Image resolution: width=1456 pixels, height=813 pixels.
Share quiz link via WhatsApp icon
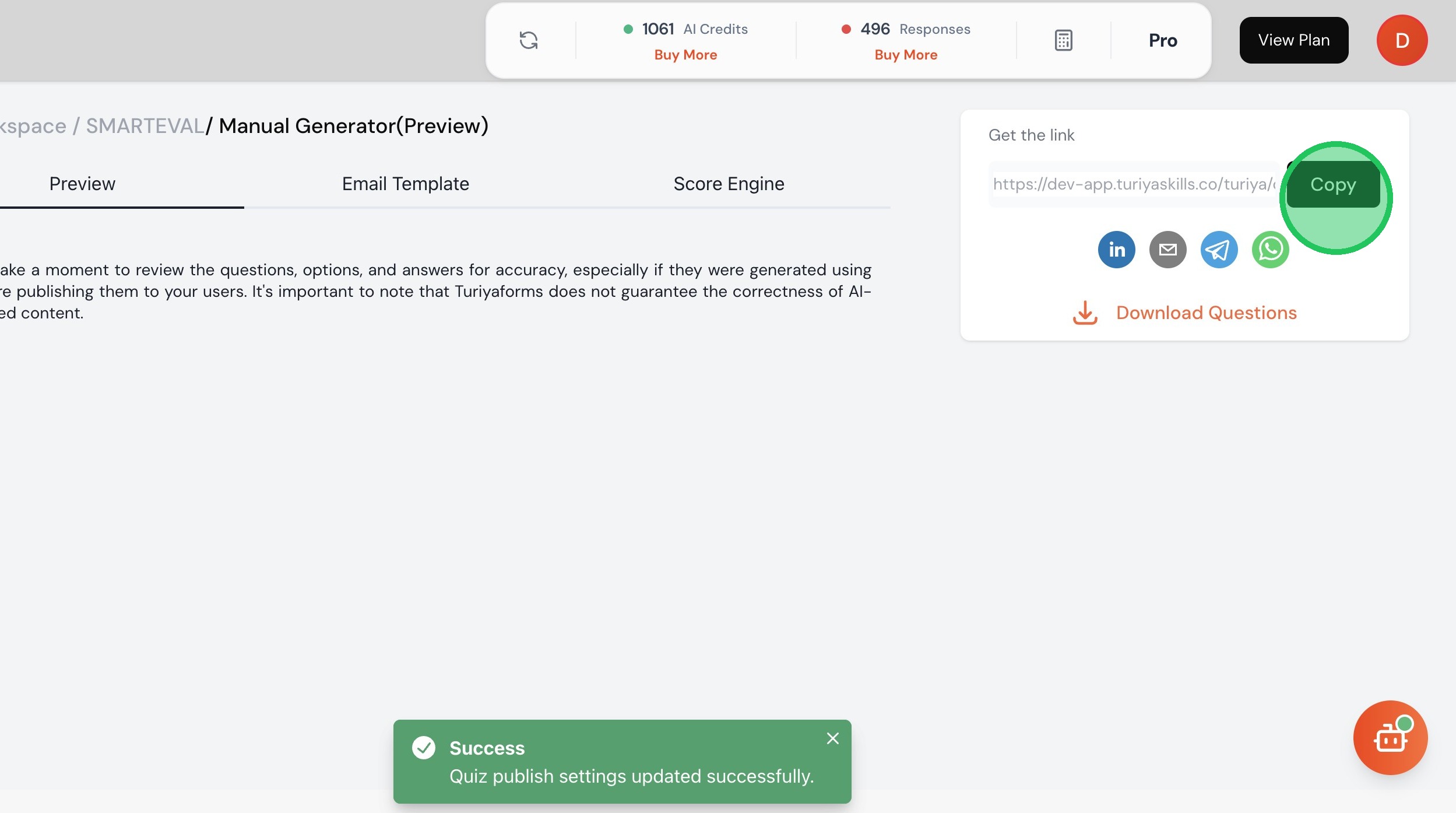[x=1270, y=250]
